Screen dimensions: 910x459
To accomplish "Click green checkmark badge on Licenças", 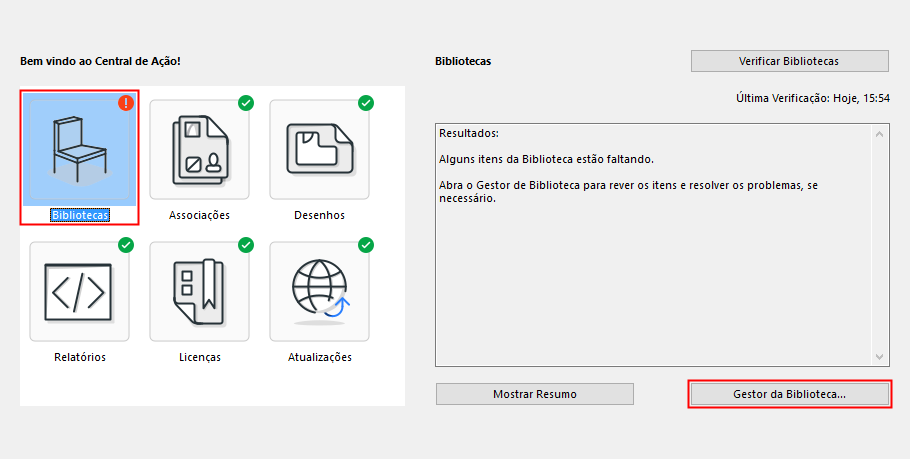I will 246,245.
